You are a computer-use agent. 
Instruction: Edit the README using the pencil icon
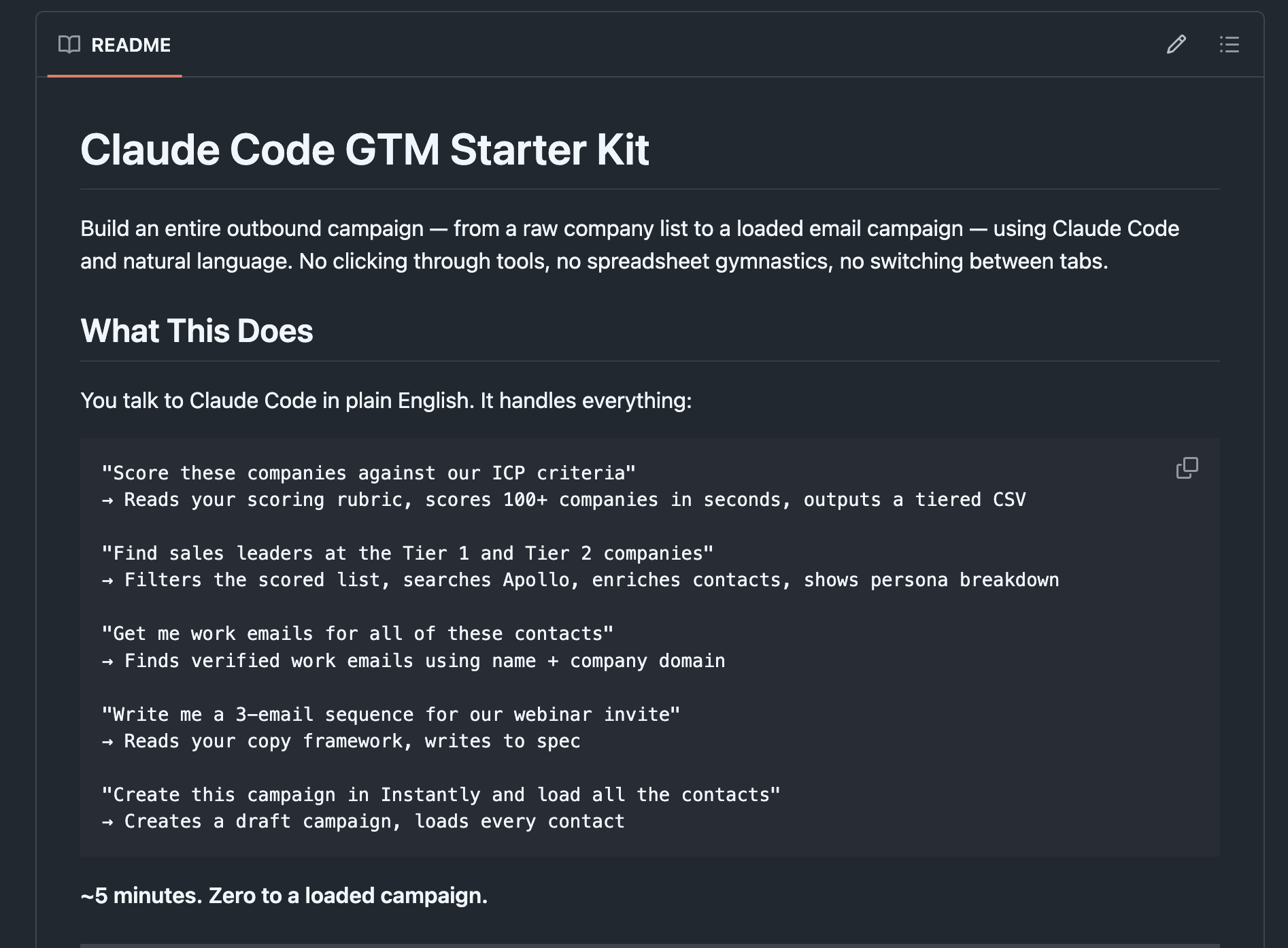1176,45
